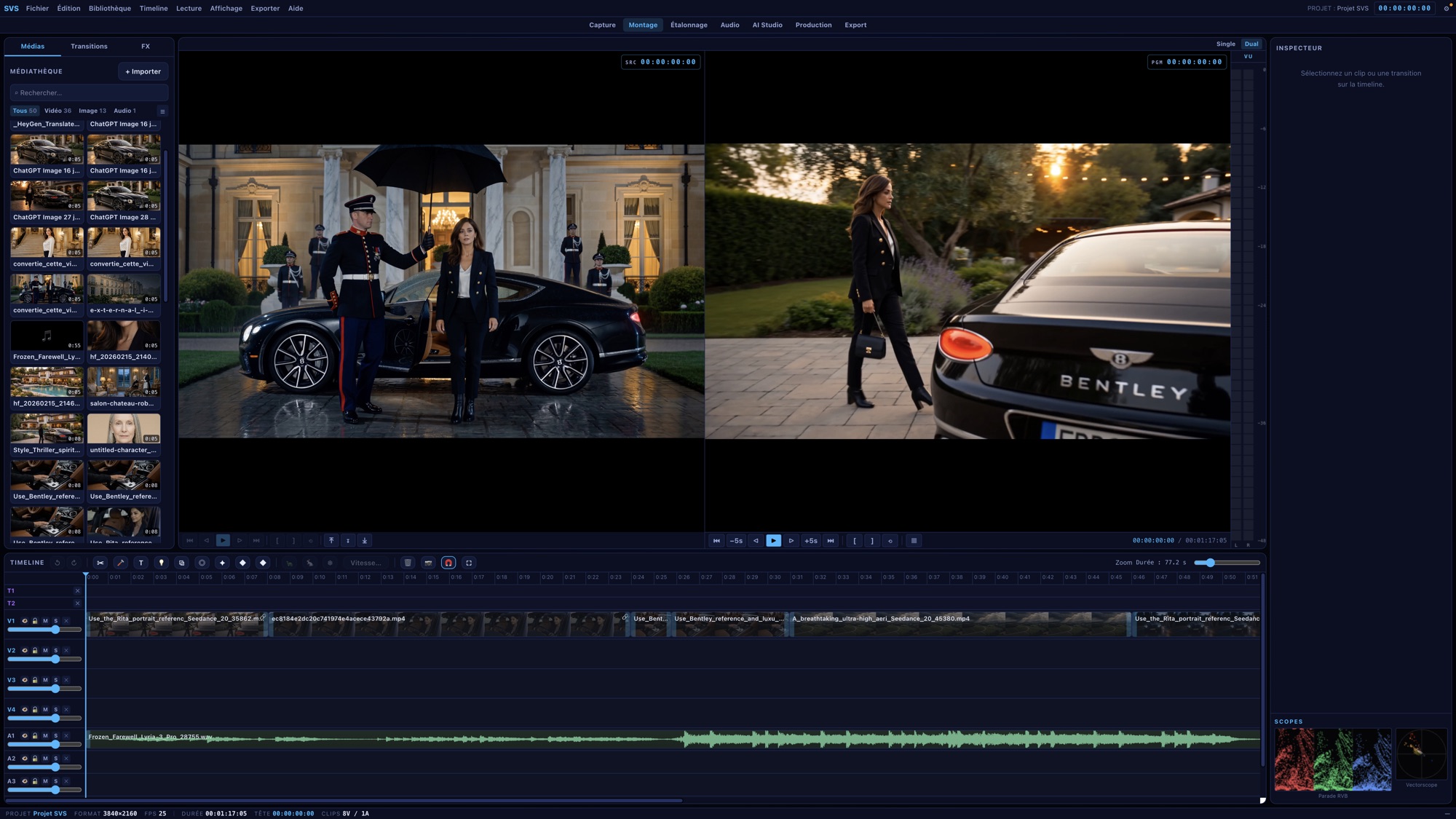Play the program monitor
Image resolution: width=1456 pixels, height=819 pixels.
tap(773, 541)
